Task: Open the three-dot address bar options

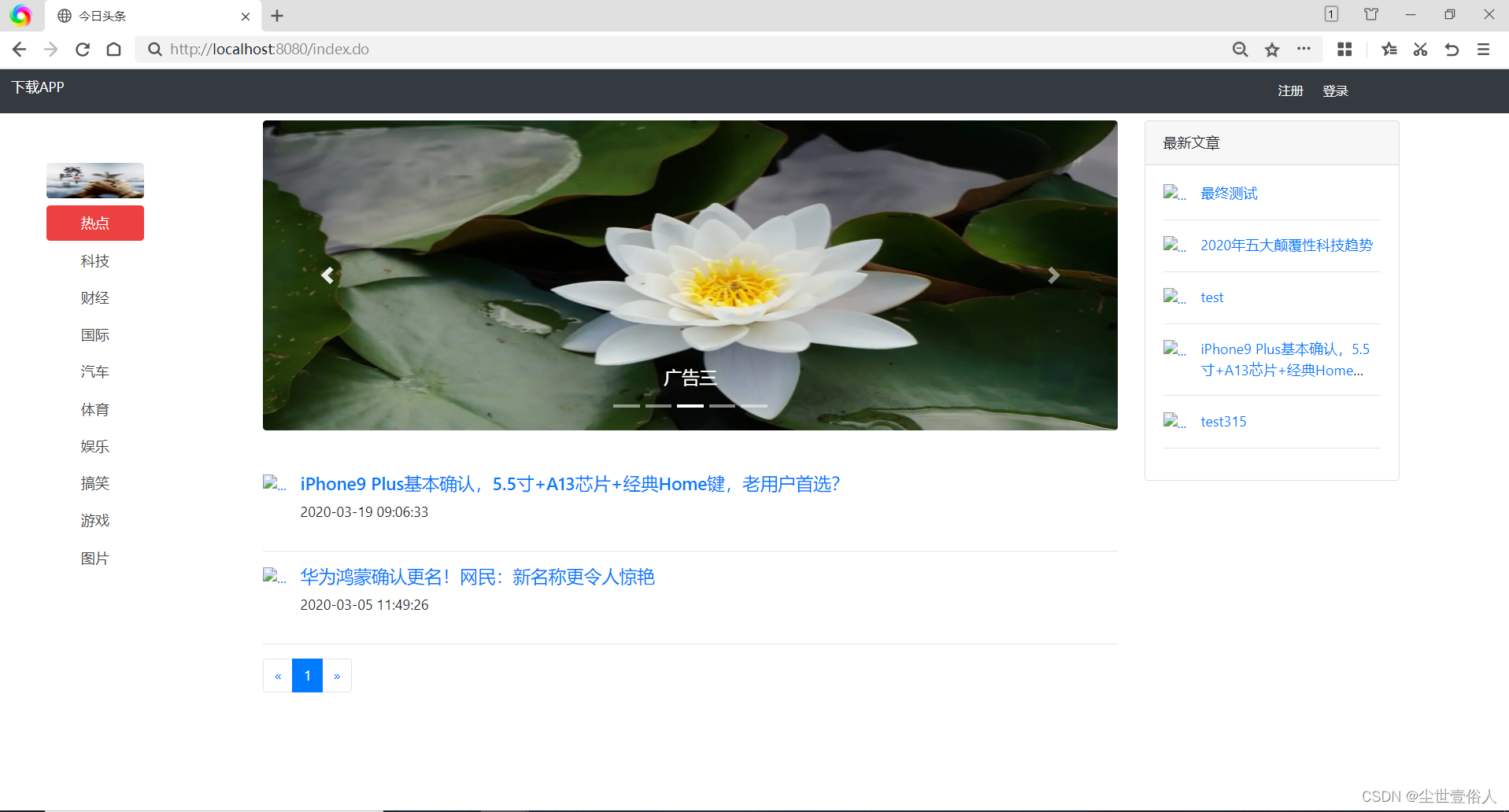Action: click(x=1304, y=49)
